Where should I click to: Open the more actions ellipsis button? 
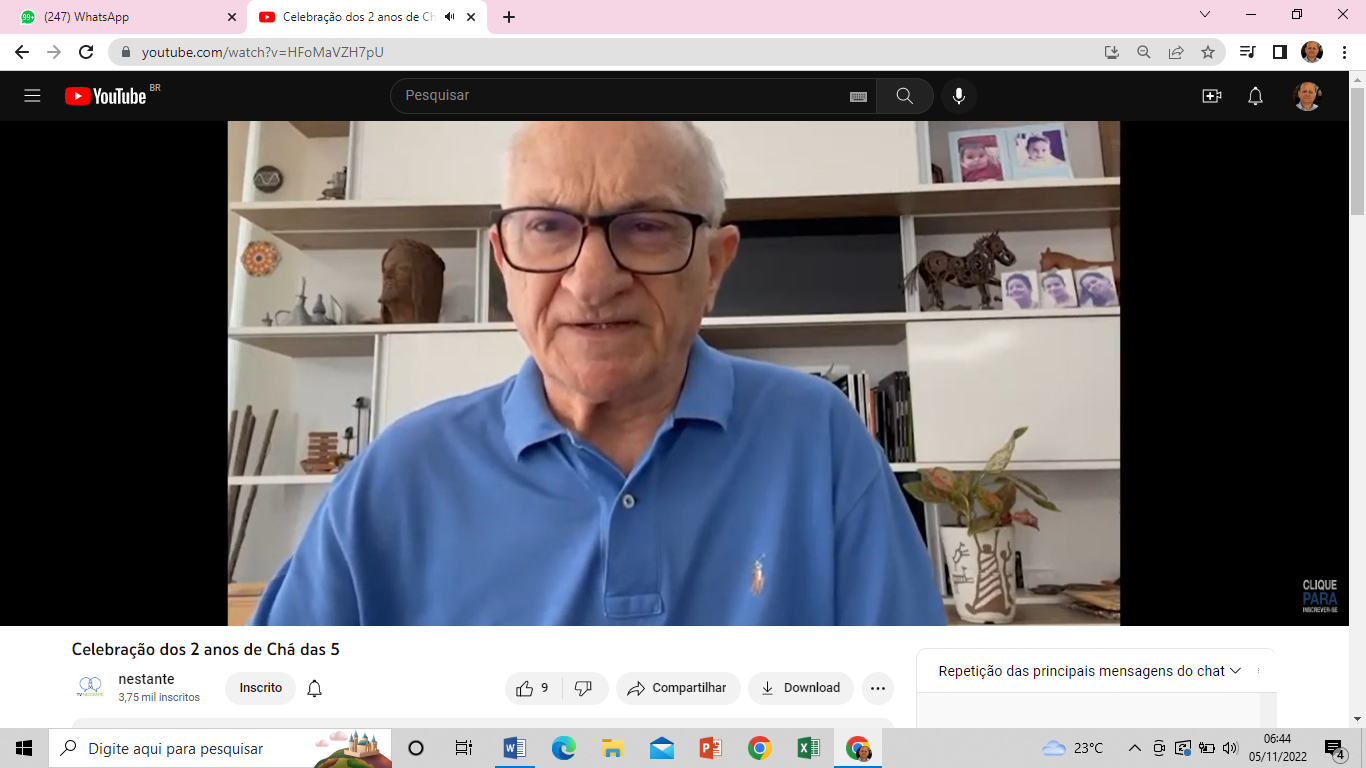tap(878, 688)
